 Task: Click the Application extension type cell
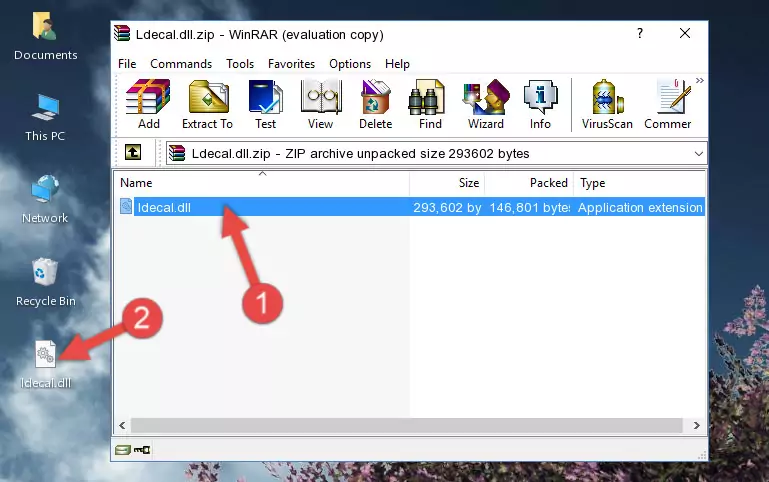(640, 207)
